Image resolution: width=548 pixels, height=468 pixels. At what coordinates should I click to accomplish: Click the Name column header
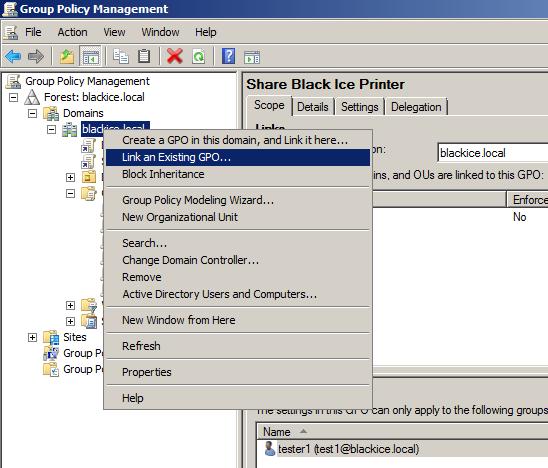click(x=402, y=432)
